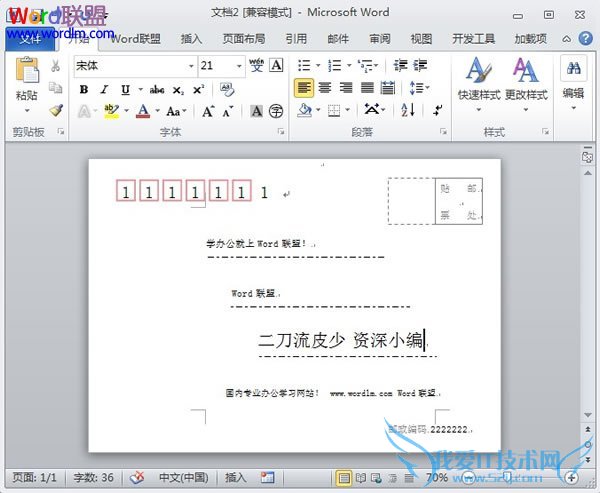Minimize the ribbon with the caret
The width and height of the screenshot is (600, 493).
(566, 39)
